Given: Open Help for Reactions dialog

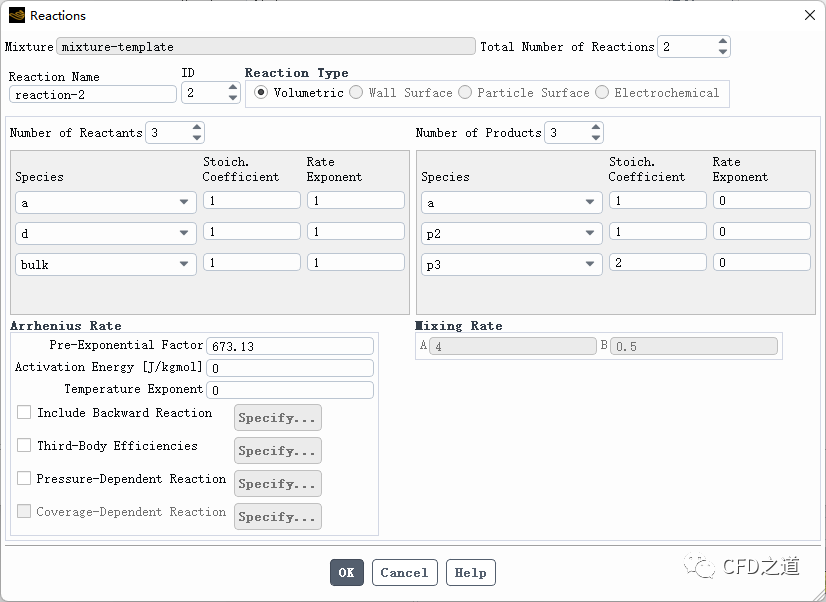Looking at the screenshot, I should (470, 573).
